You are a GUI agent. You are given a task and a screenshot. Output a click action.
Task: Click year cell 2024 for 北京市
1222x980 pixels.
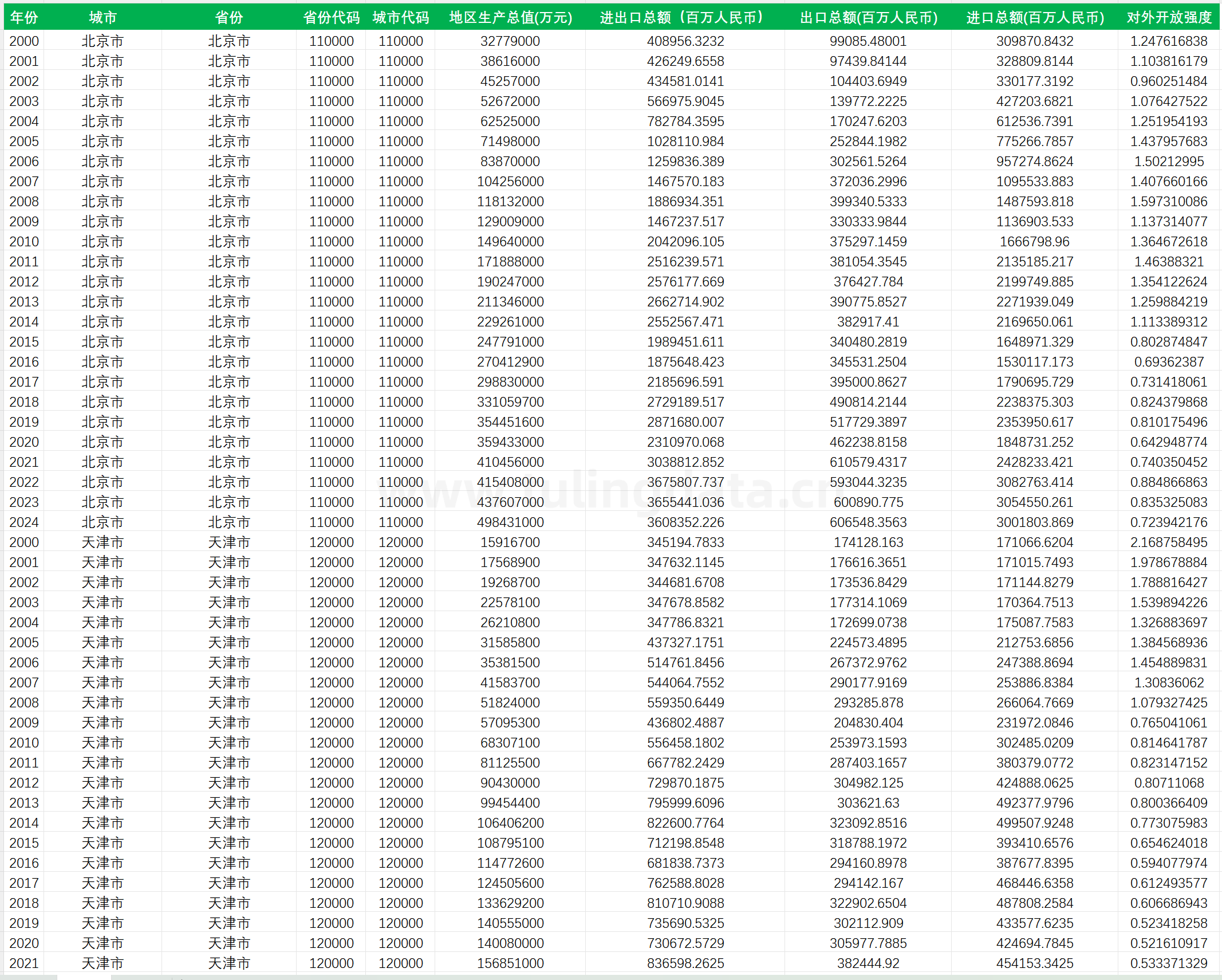click(24, 522)
